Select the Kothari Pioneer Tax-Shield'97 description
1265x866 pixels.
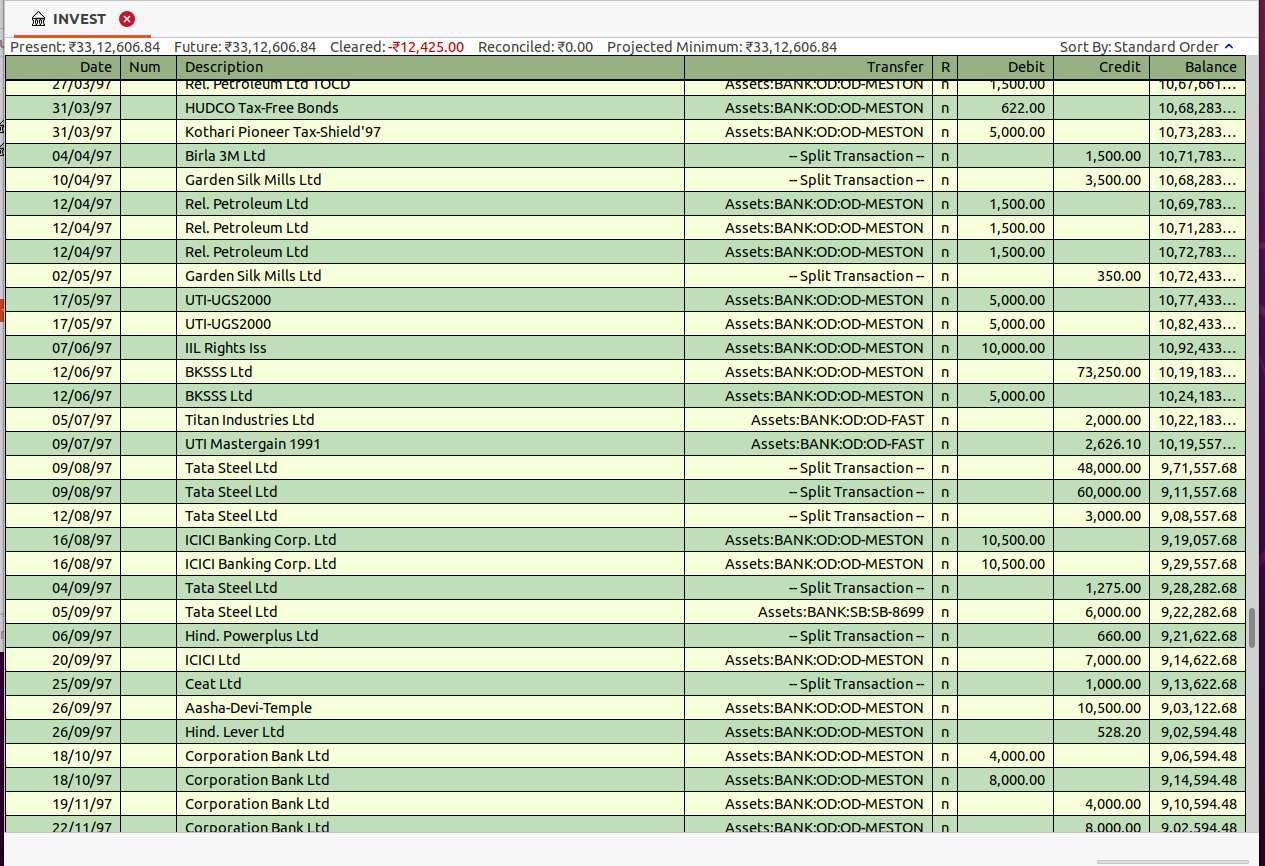pos(283,132)
